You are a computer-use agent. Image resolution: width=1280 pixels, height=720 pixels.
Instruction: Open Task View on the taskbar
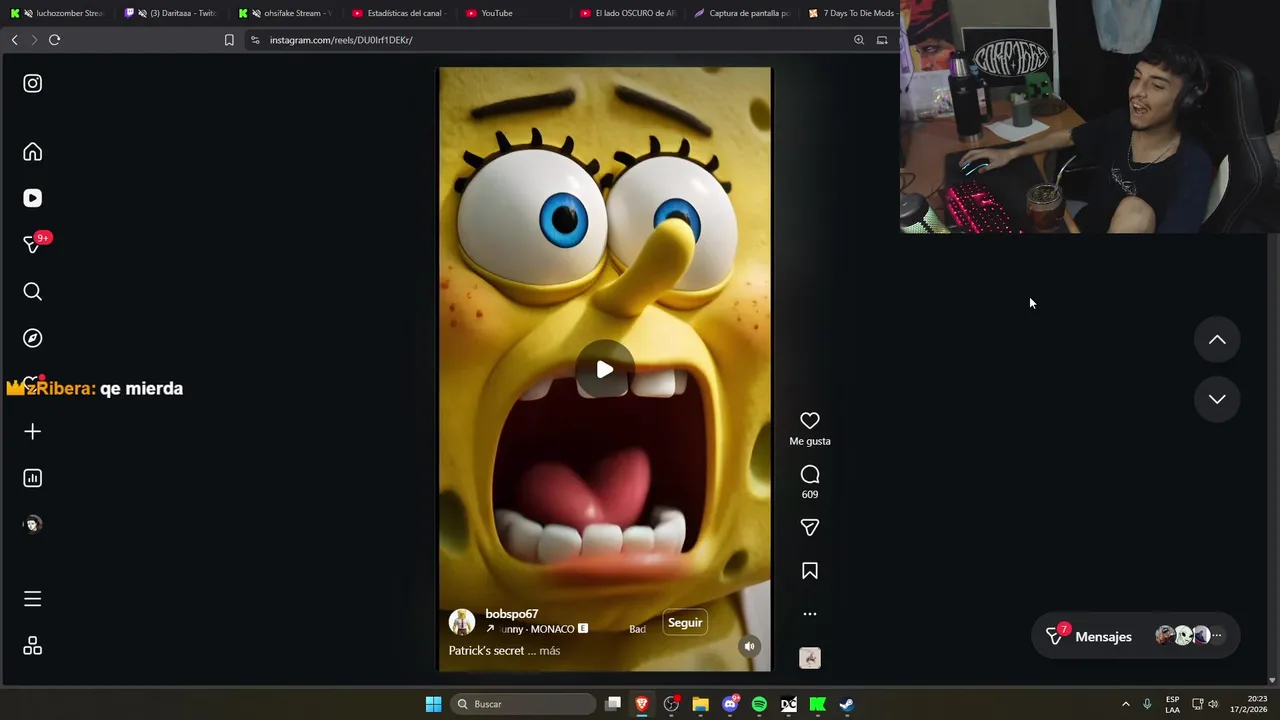[613, 704]
